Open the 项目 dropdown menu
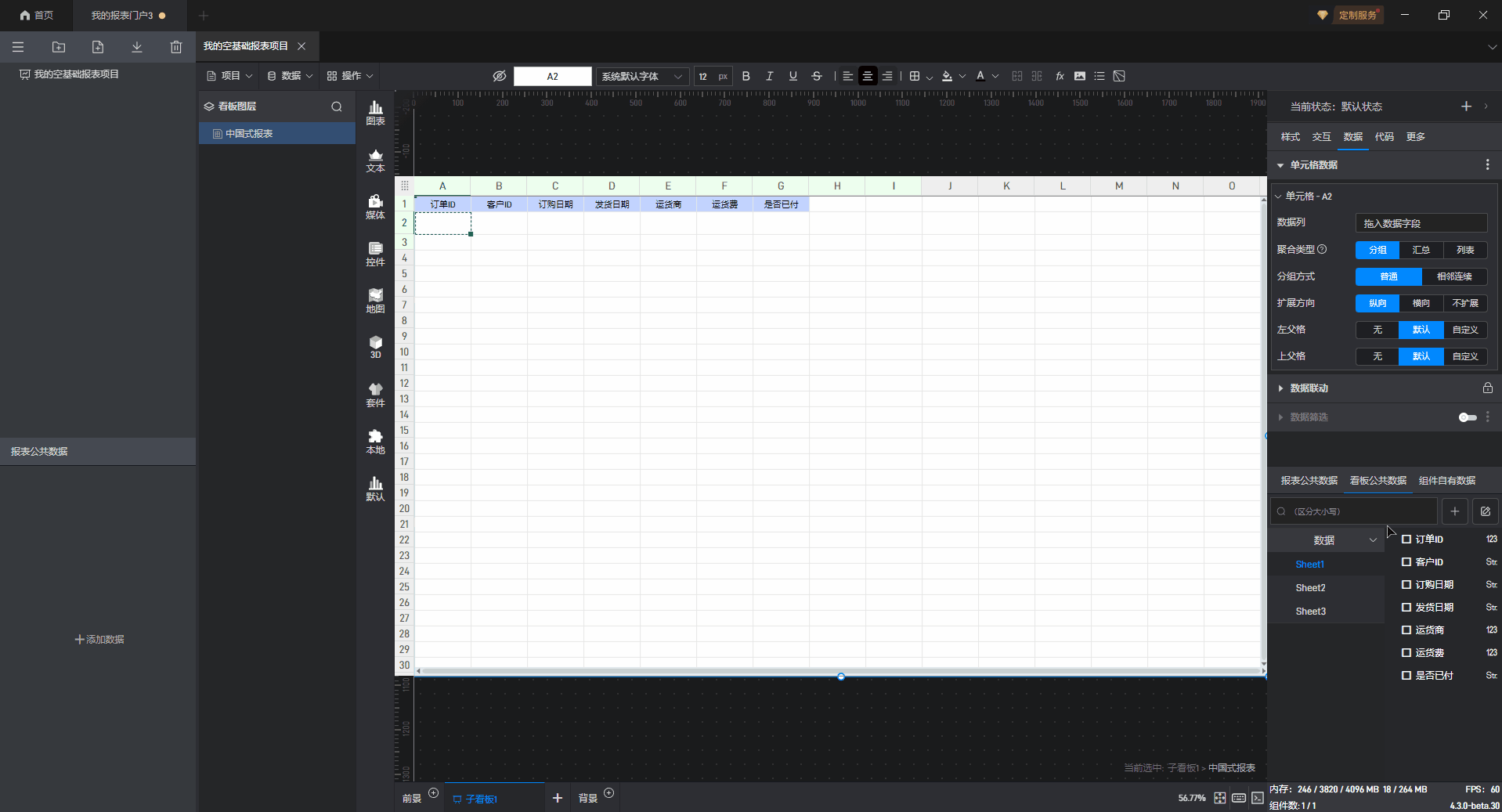The width and height of the screenshot is (1502, 812). point(229,76)
